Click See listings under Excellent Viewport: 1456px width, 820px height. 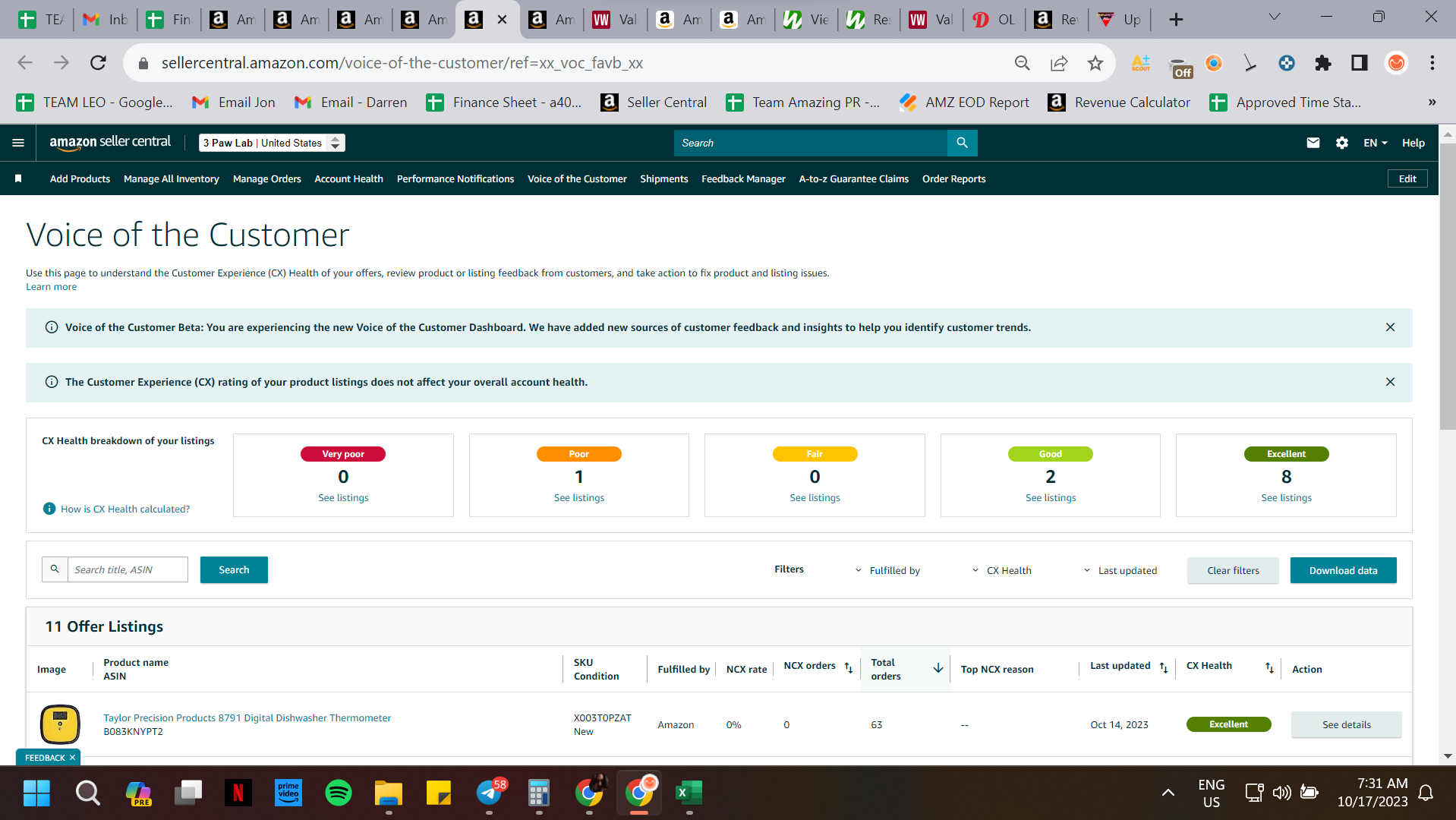1286,497
